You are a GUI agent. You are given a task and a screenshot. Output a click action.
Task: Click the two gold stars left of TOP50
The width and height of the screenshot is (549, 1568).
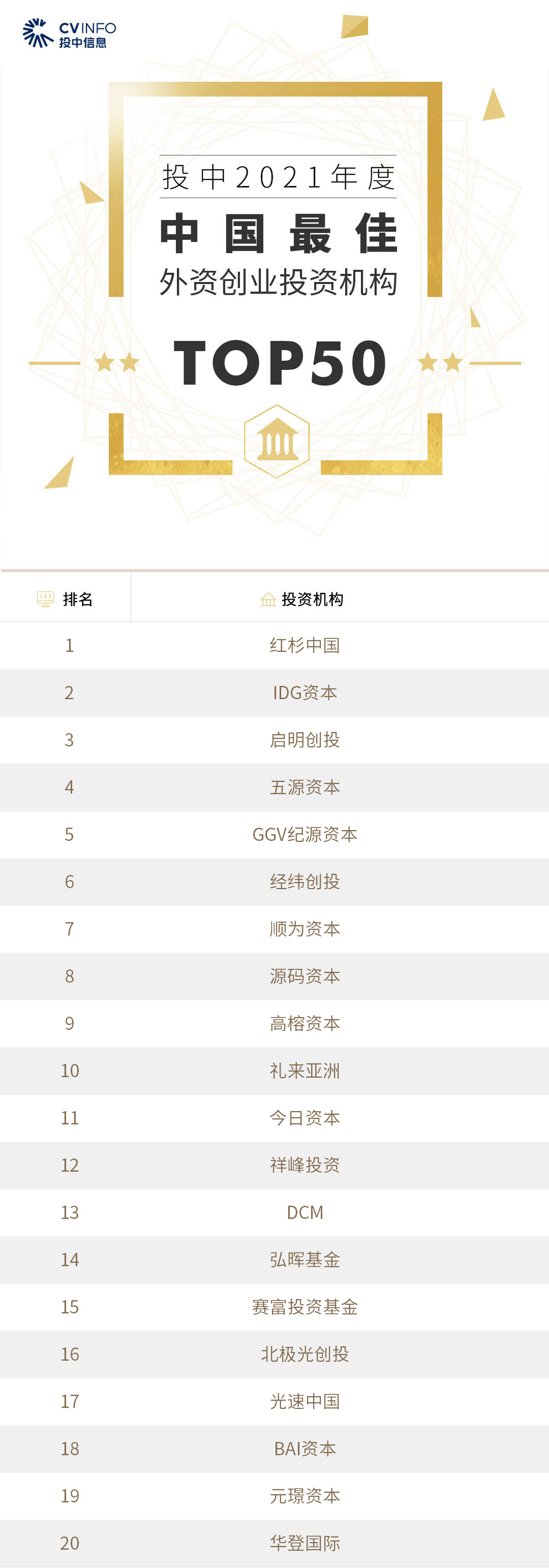click(117, 362)
